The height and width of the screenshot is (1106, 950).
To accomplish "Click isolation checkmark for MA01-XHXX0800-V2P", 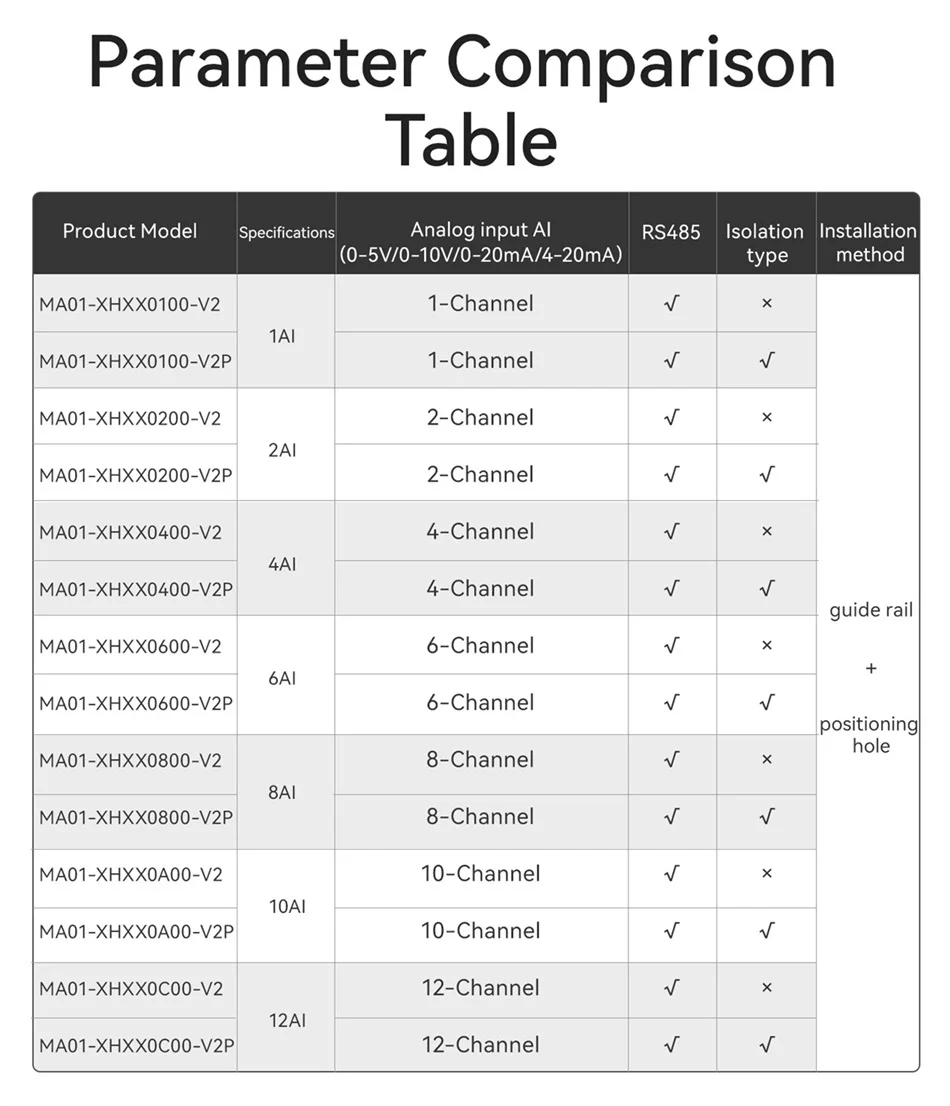I will (x=767, y=816).
